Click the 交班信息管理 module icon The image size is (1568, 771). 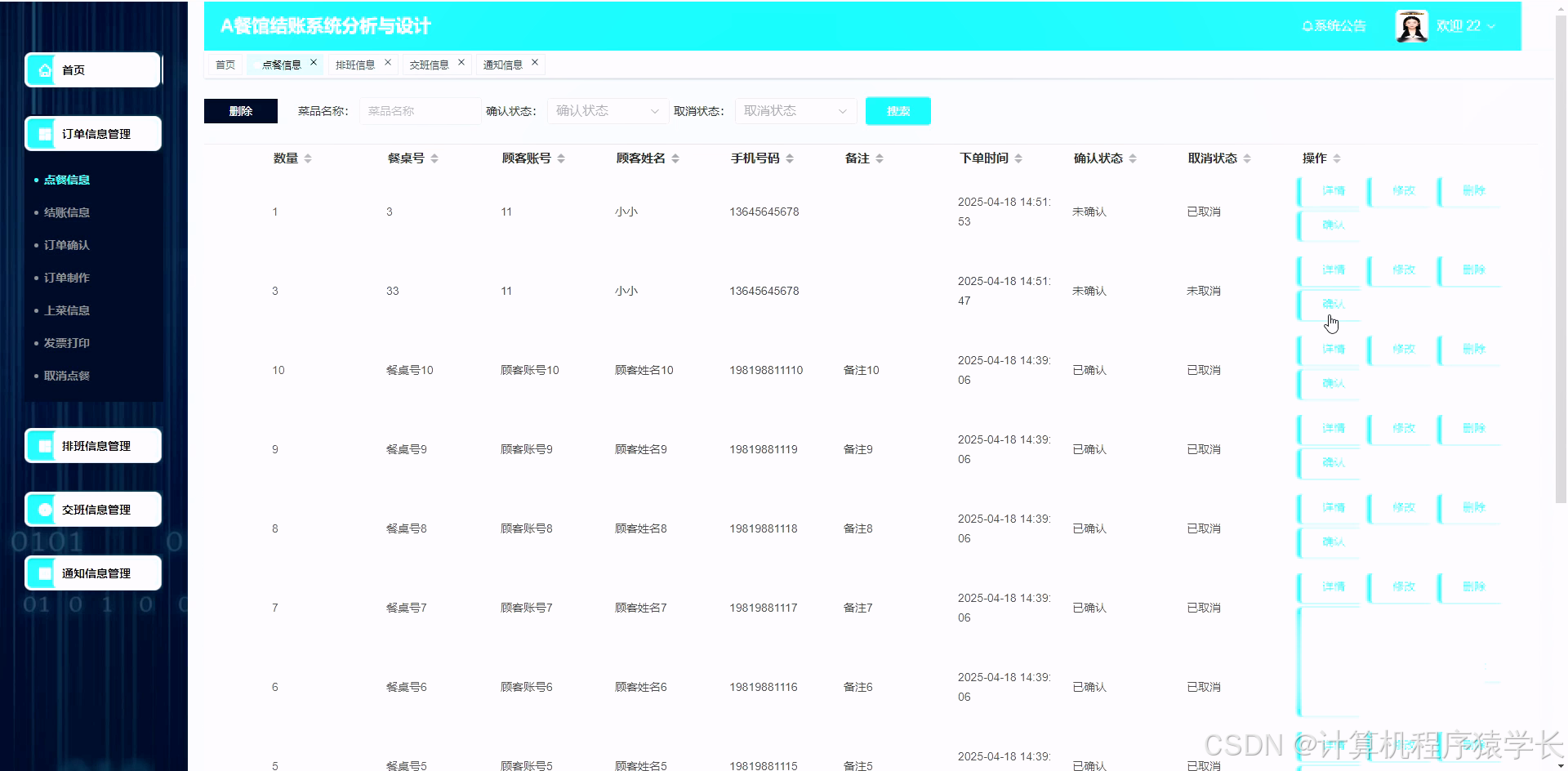pos(43,509)
